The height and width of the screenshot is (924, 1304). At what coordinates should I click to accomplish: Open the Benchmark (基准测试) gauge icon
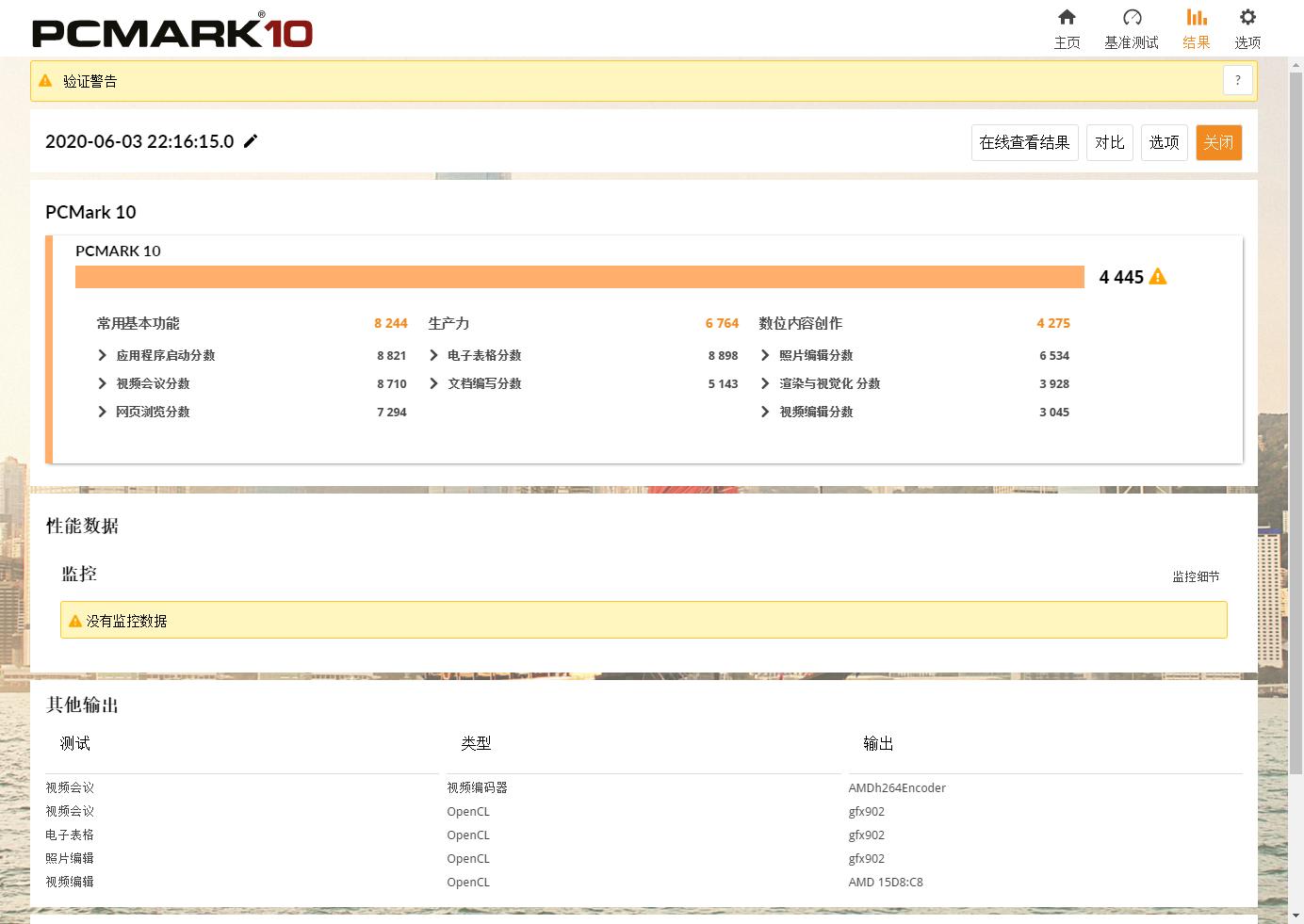1132,18
